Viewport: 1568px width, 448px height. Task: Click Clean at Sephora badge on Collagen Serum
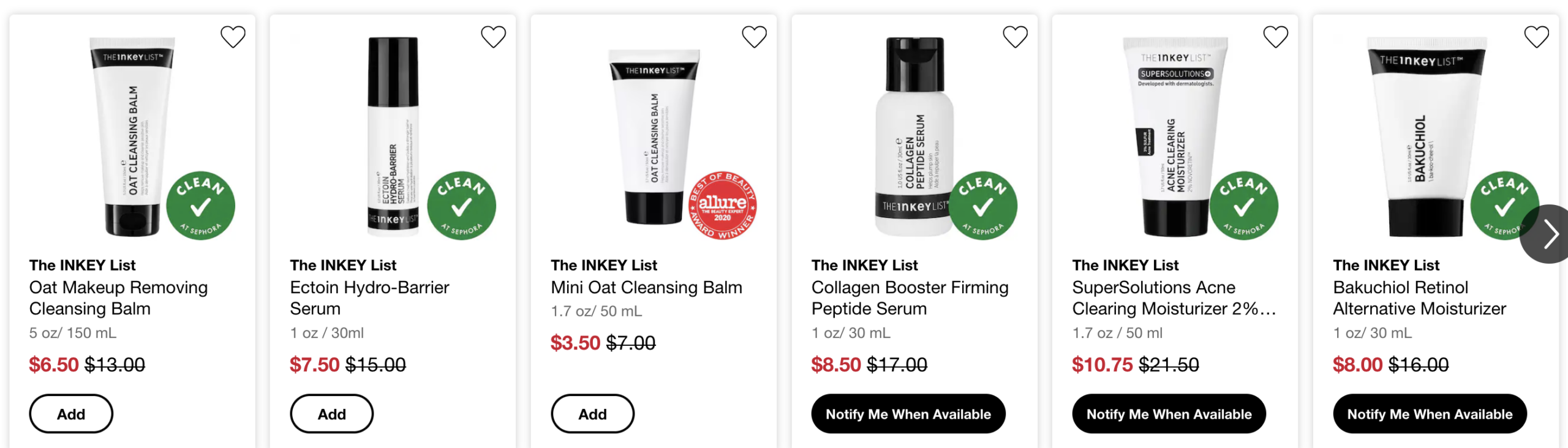tap(983, 206)
